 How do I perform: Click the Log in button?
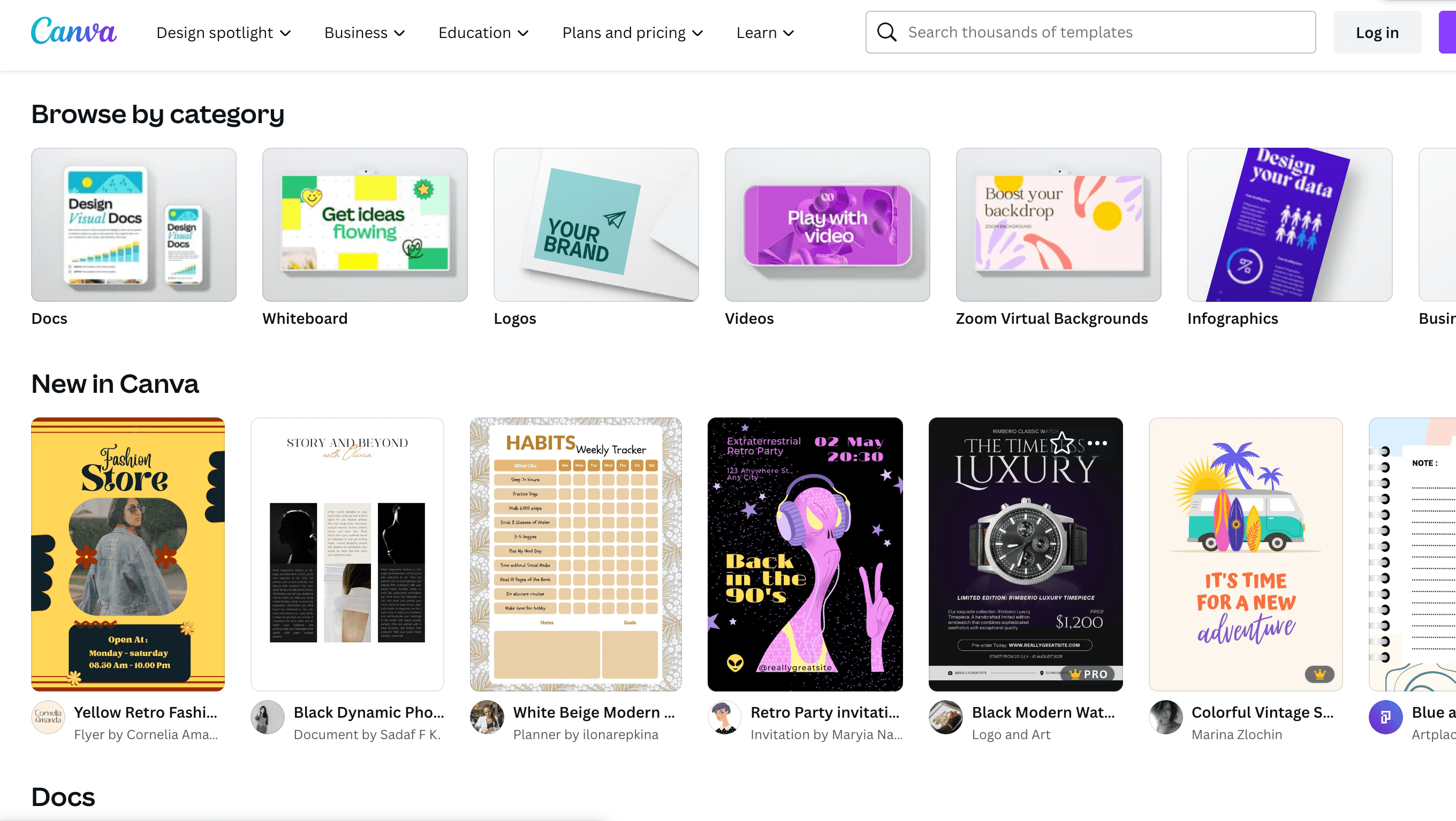coord(1377,33)
